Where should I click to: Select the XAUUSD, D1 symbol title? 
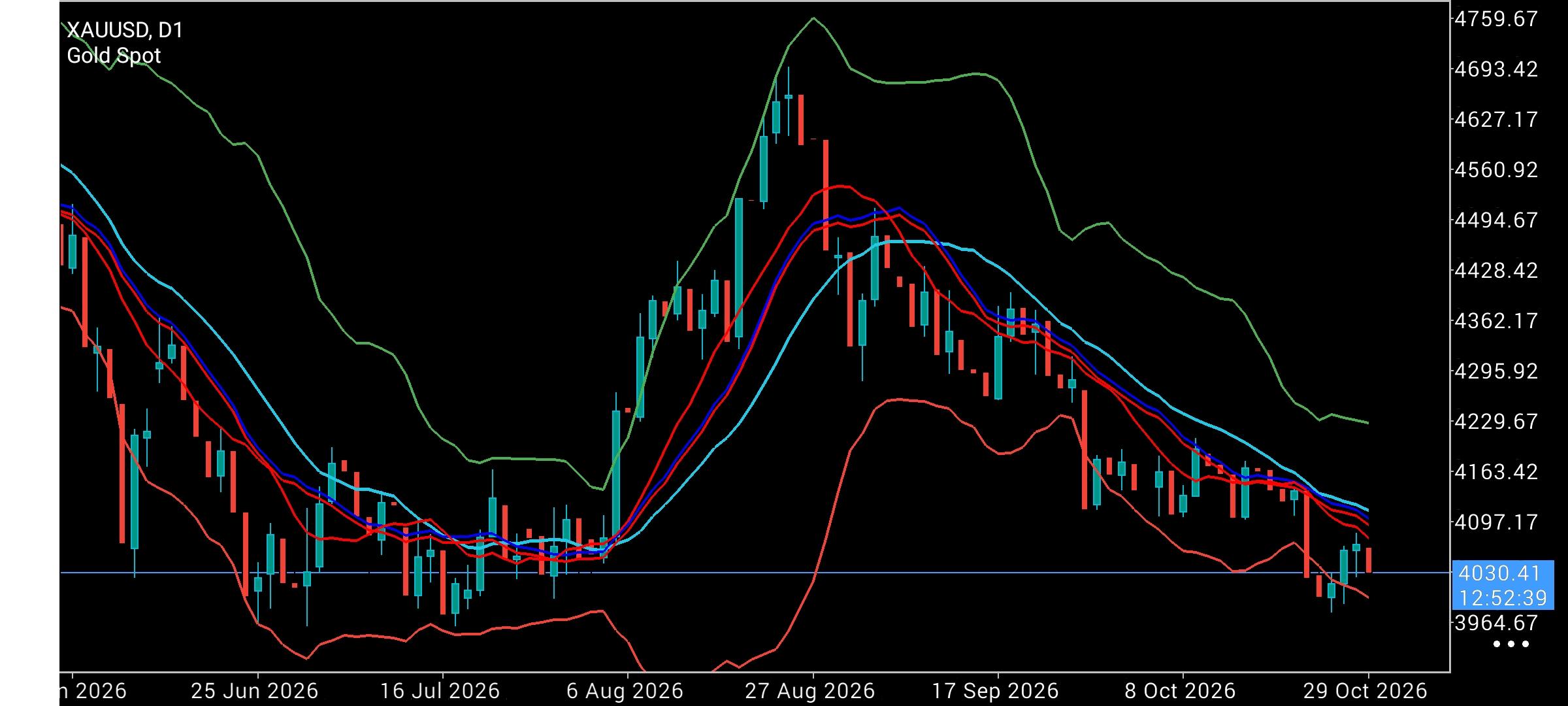coord(125,30)
